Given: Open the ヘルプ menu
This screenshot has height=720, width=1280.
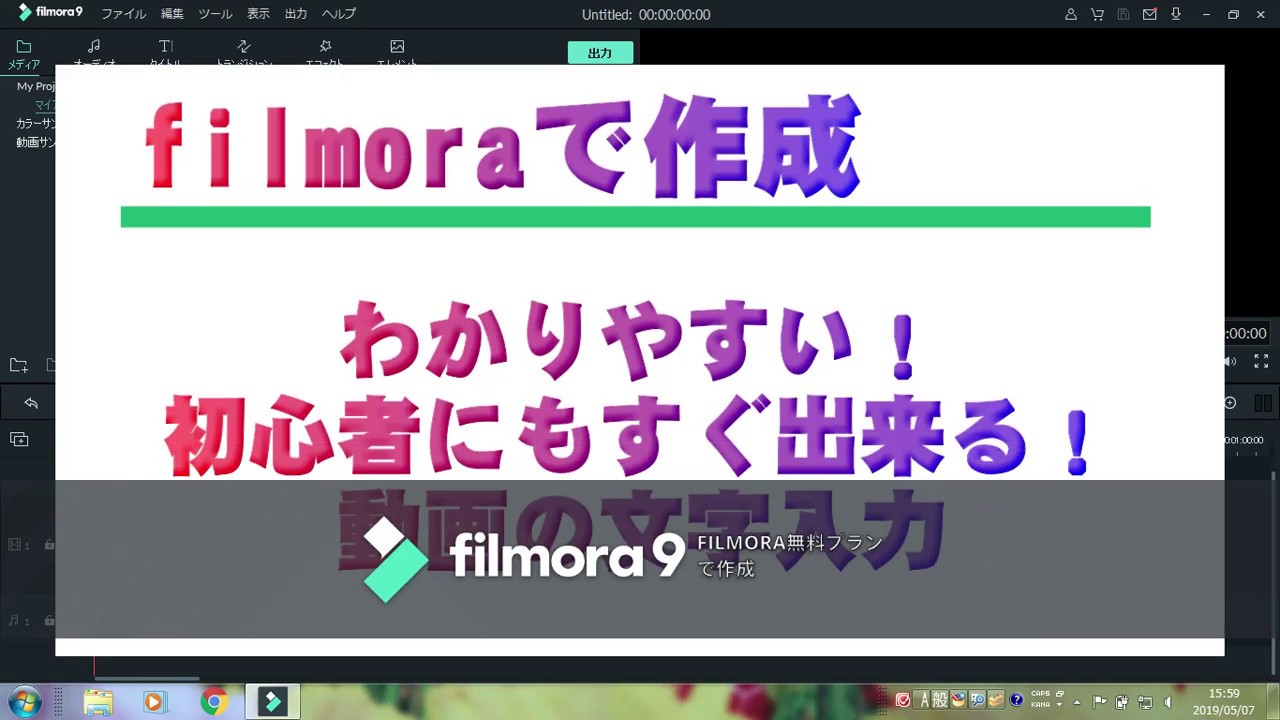Looking at the screenshot, I should click(338, 14).
